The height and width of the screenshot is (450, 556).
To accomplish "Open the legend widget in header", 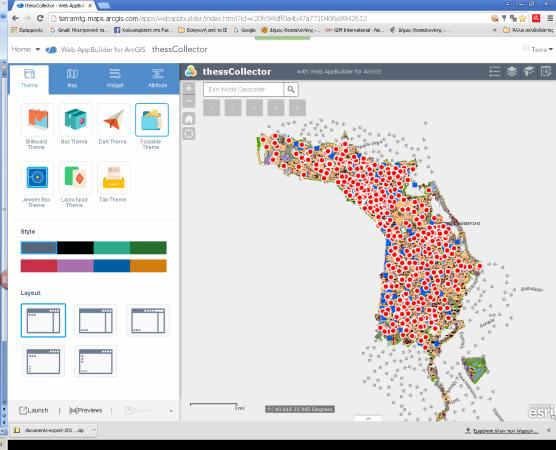I will point(494,72).
